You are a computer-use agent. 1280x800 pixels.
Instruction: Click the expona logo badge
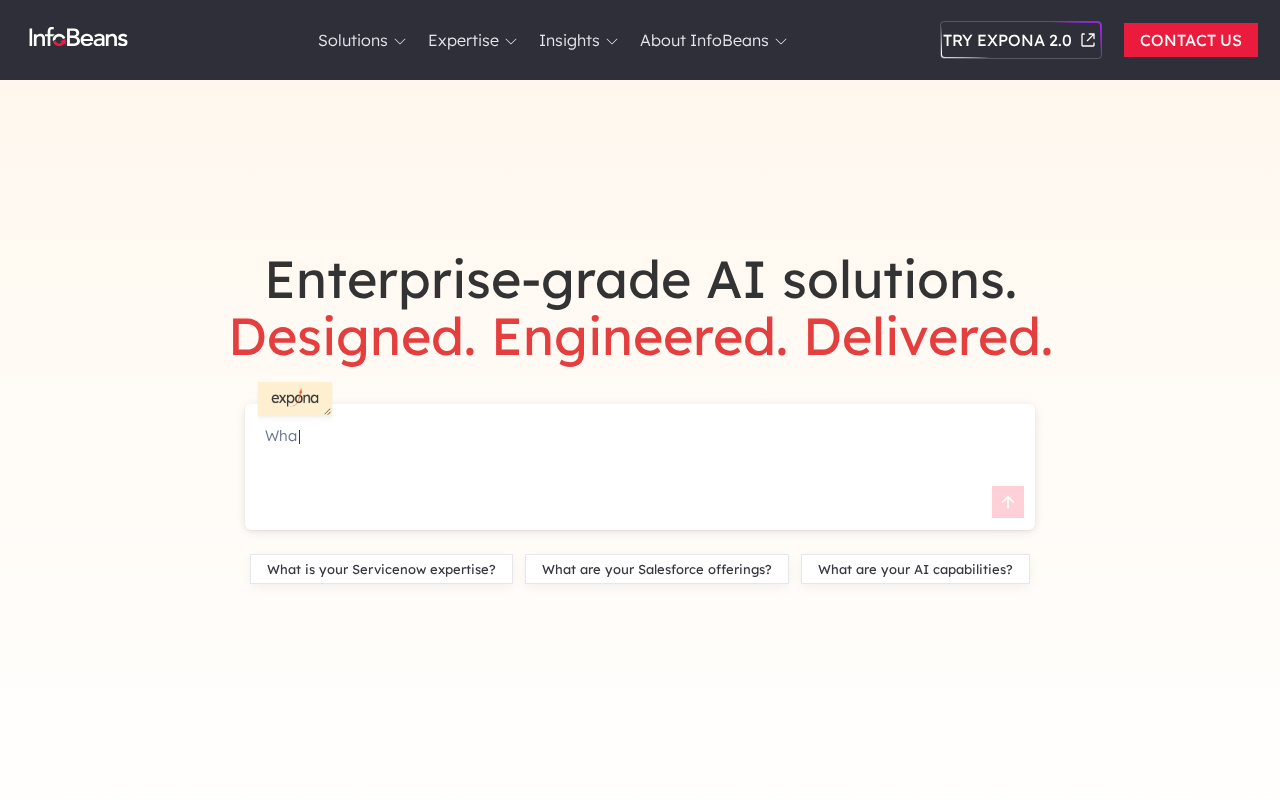coord(294,398)
